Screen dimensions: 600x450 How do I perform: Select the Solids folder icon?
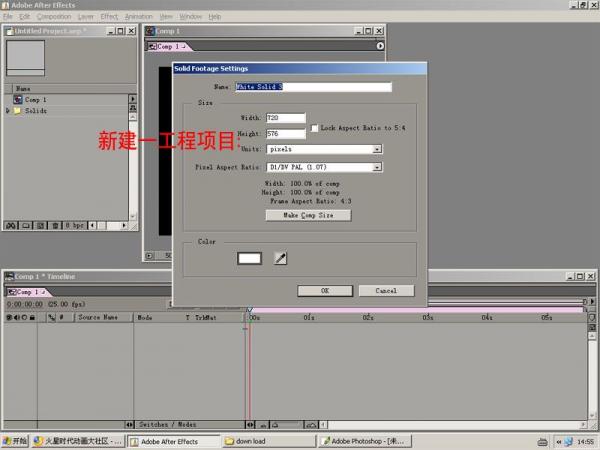(x=18, y=111)
